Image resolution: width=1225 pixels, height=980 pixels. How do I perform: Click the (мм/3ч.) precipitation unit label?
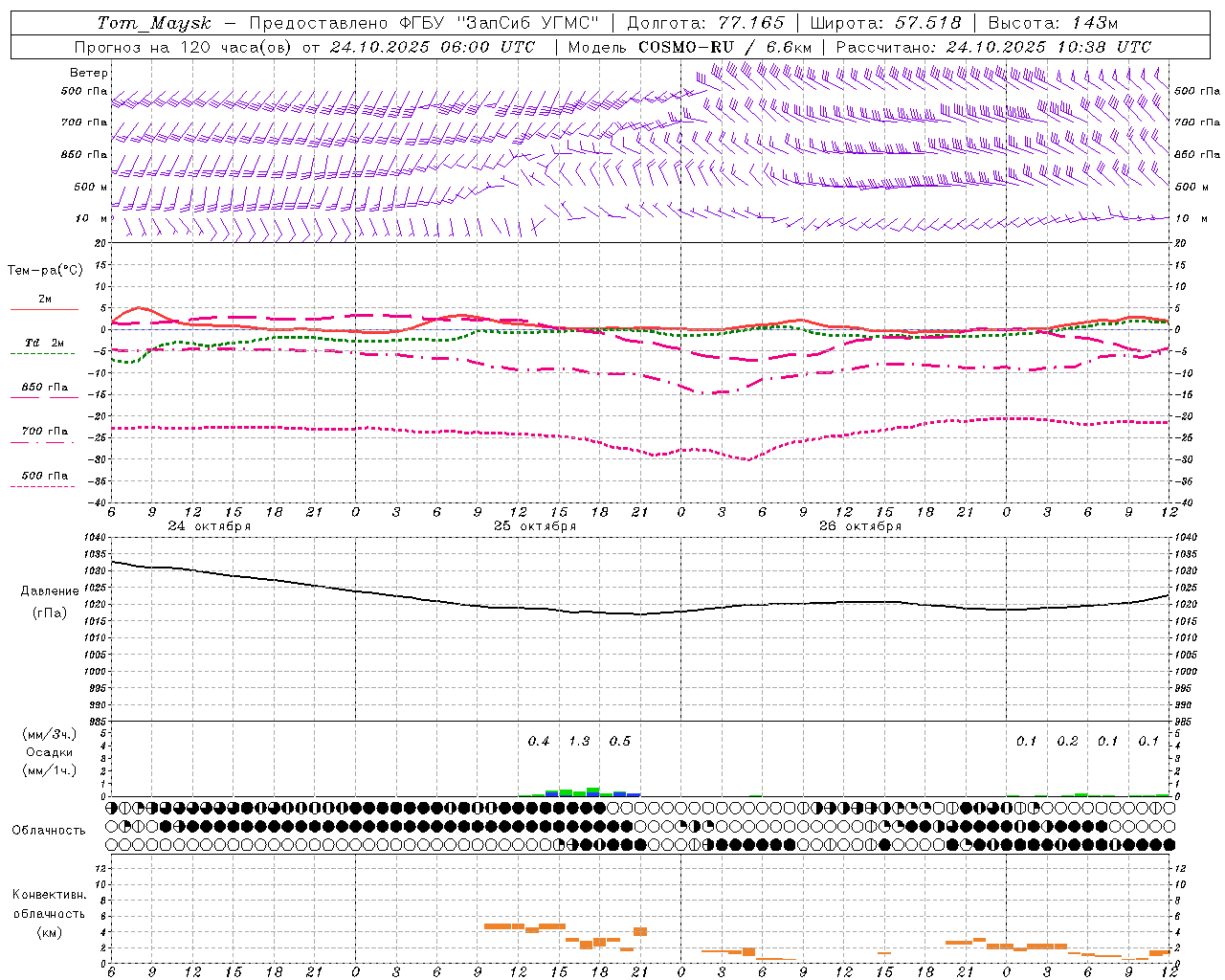coord(49,734)
